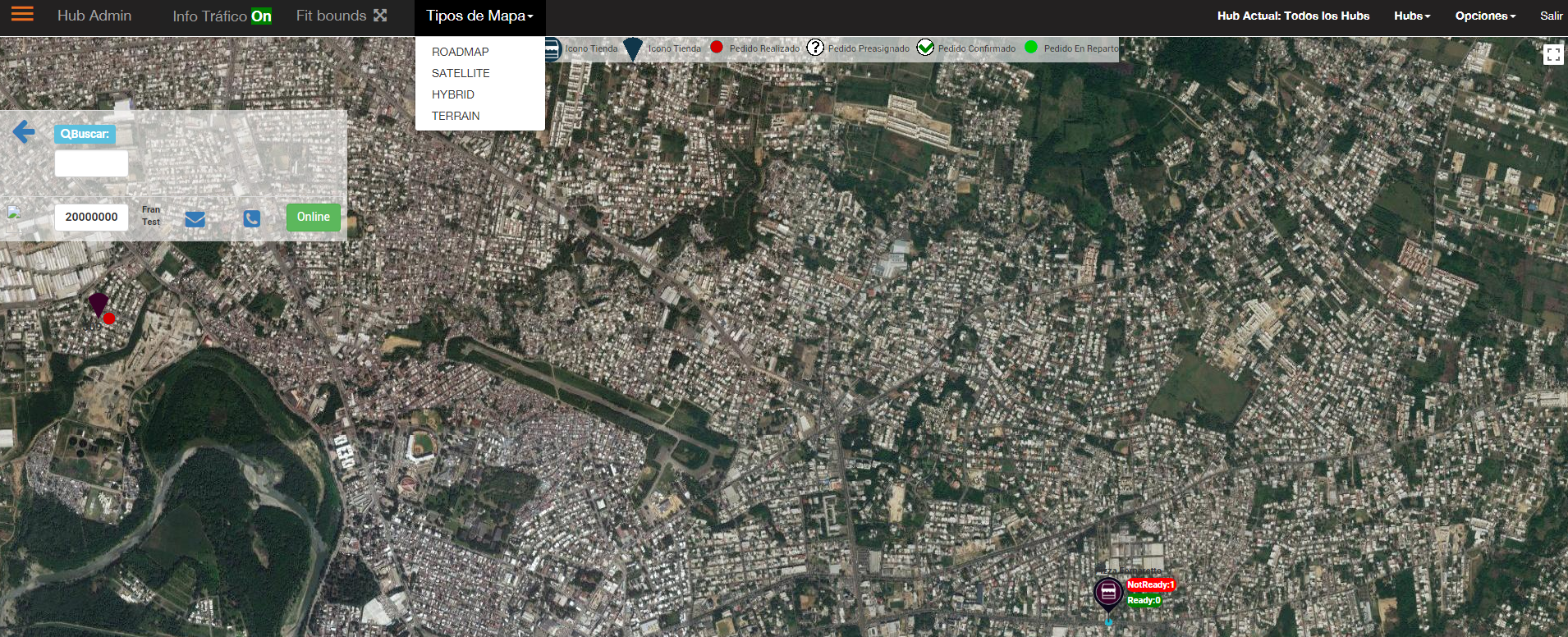Collapse the Tipos de Mapa dropdown
Viewport: 1568px width, 637px height.
[x=479, y=16]
